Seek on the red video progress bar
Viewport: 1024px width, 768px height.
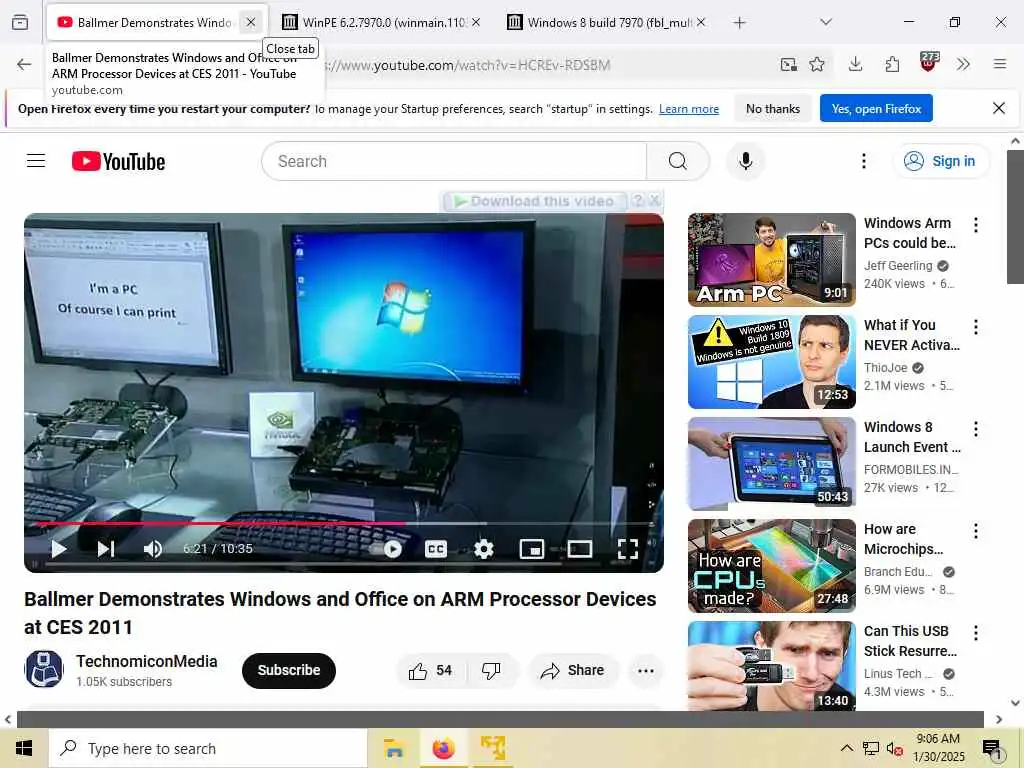(344, 524)
